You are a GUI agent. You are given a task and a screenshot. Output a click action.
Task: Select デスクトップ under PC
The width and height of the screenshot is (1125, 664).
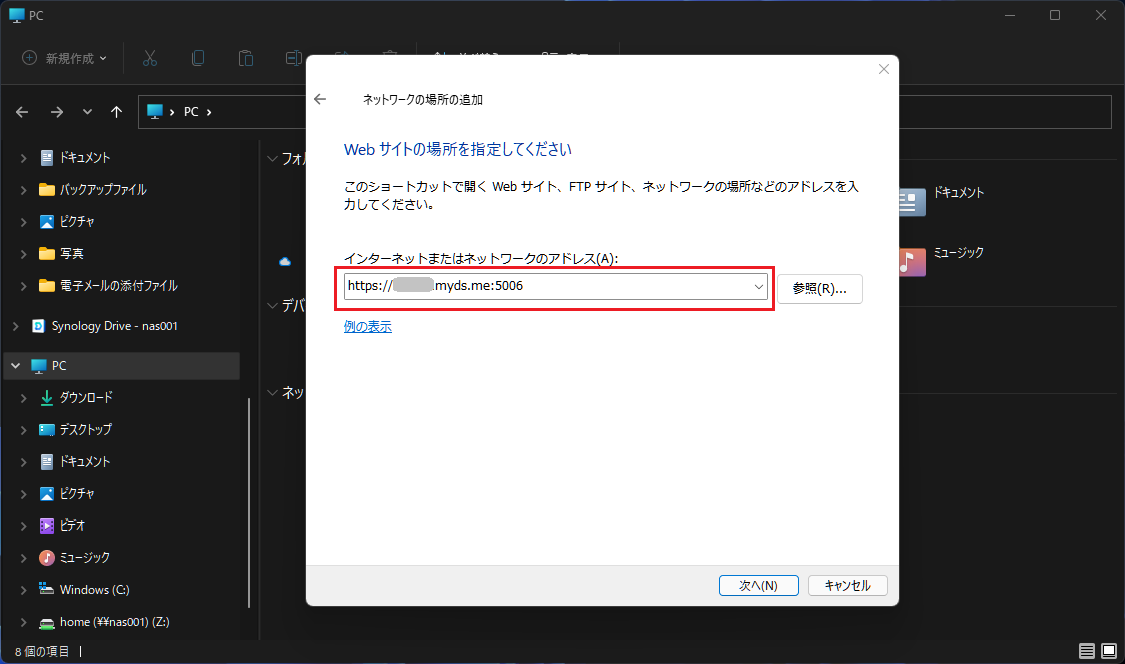[x=85, y=429]
